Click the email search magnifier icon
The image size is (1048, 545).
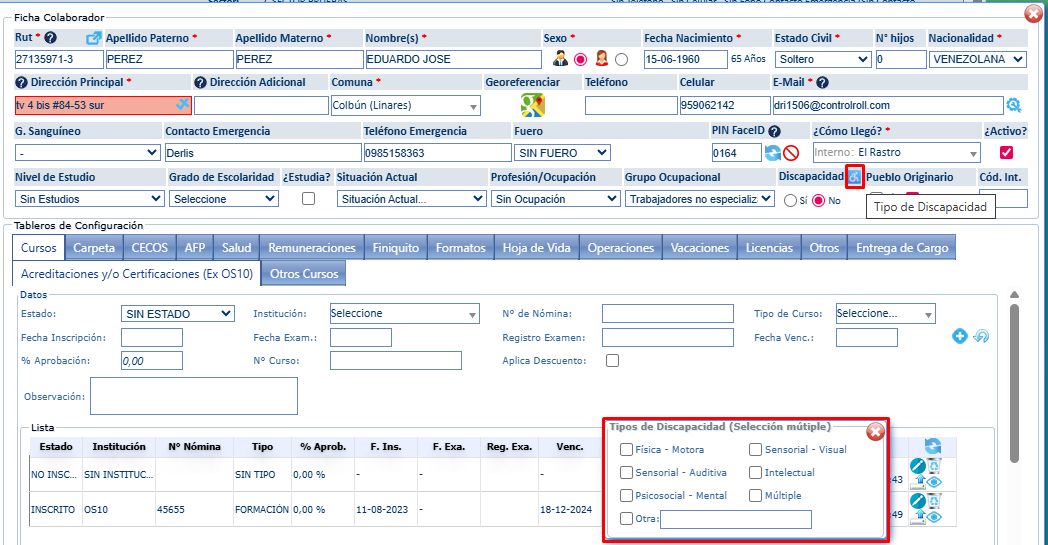tap(1014, 105)
